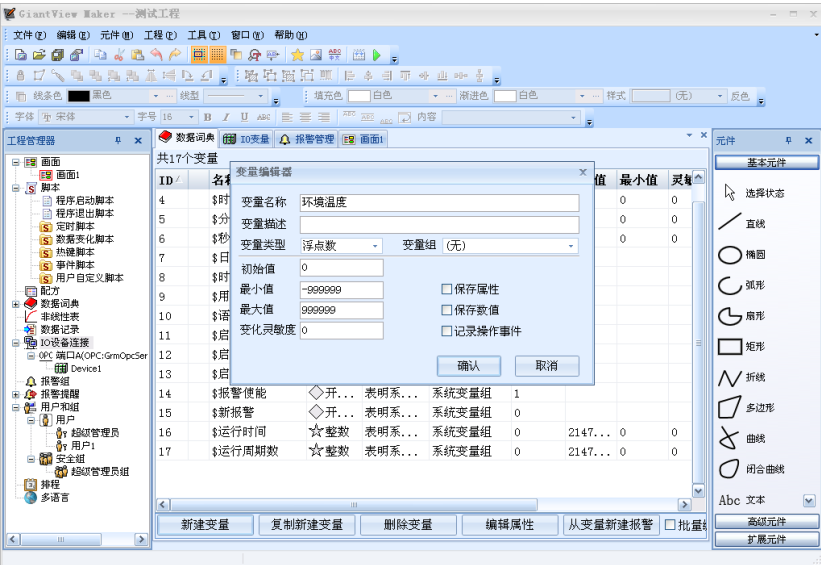
Task: Open the 线条色 line color dropdown
Action: point(156,96)
